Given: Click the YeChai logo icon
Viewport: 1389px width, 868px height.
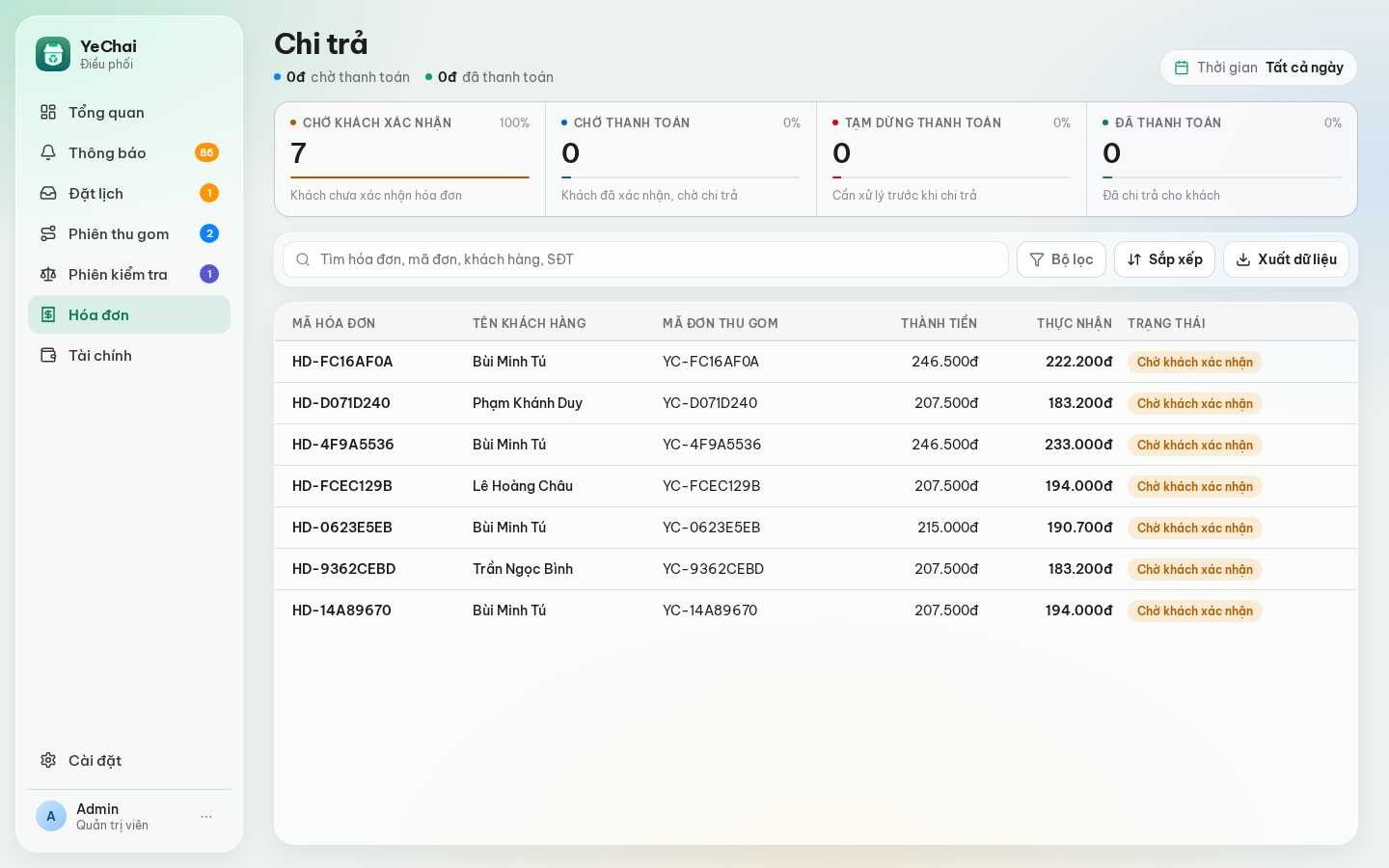Looking at the screenshot, I should [53, 54].
